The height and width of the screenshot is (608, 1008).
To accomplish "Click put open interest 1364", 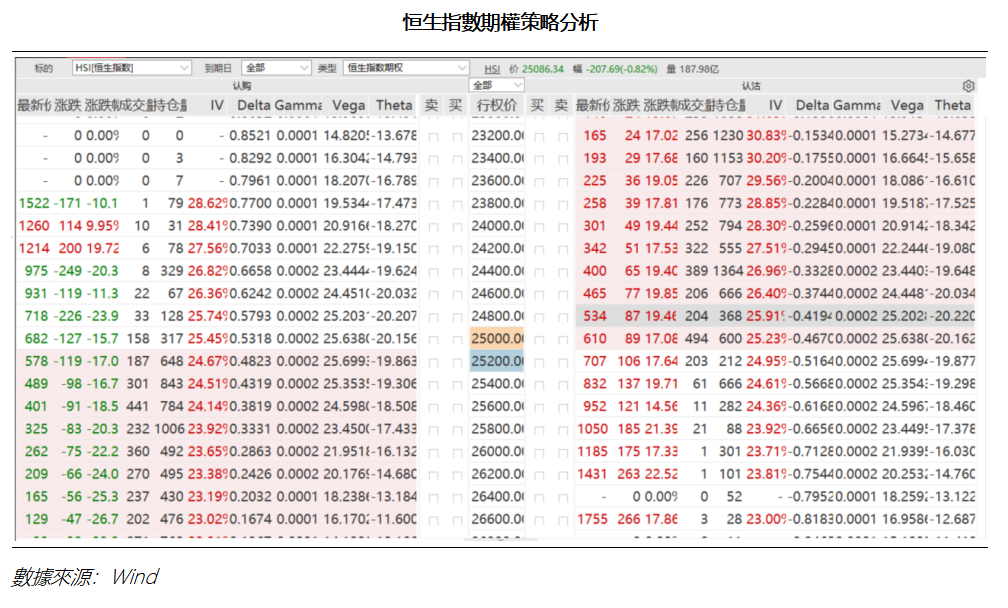I will pos(728,271).
